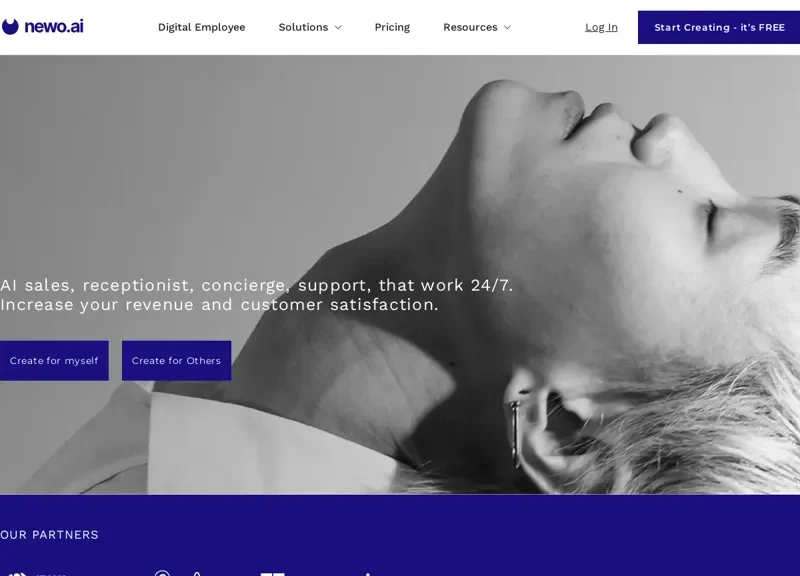Choose Create for Others

(177, 361)
